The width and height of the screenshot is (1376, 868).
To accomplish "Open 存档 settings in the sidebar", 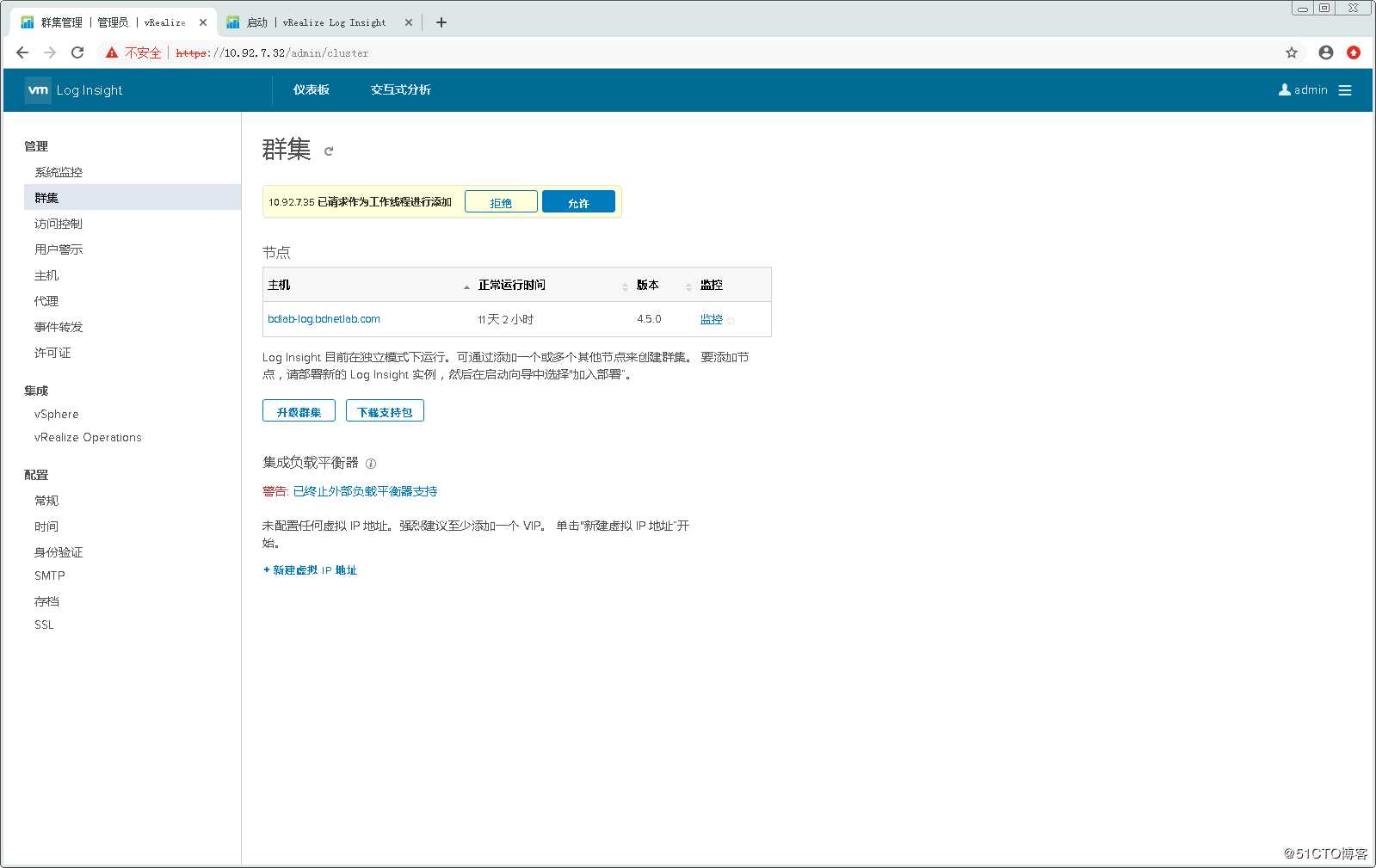I will (46, 601).
